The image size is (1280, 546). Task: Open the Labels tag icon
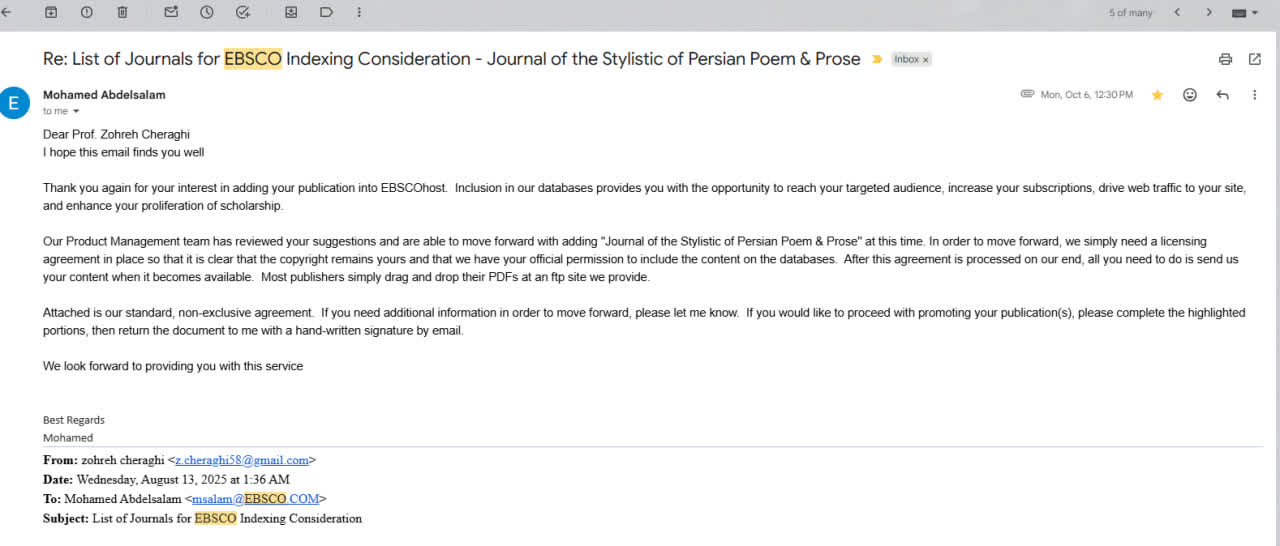point(326,12)
